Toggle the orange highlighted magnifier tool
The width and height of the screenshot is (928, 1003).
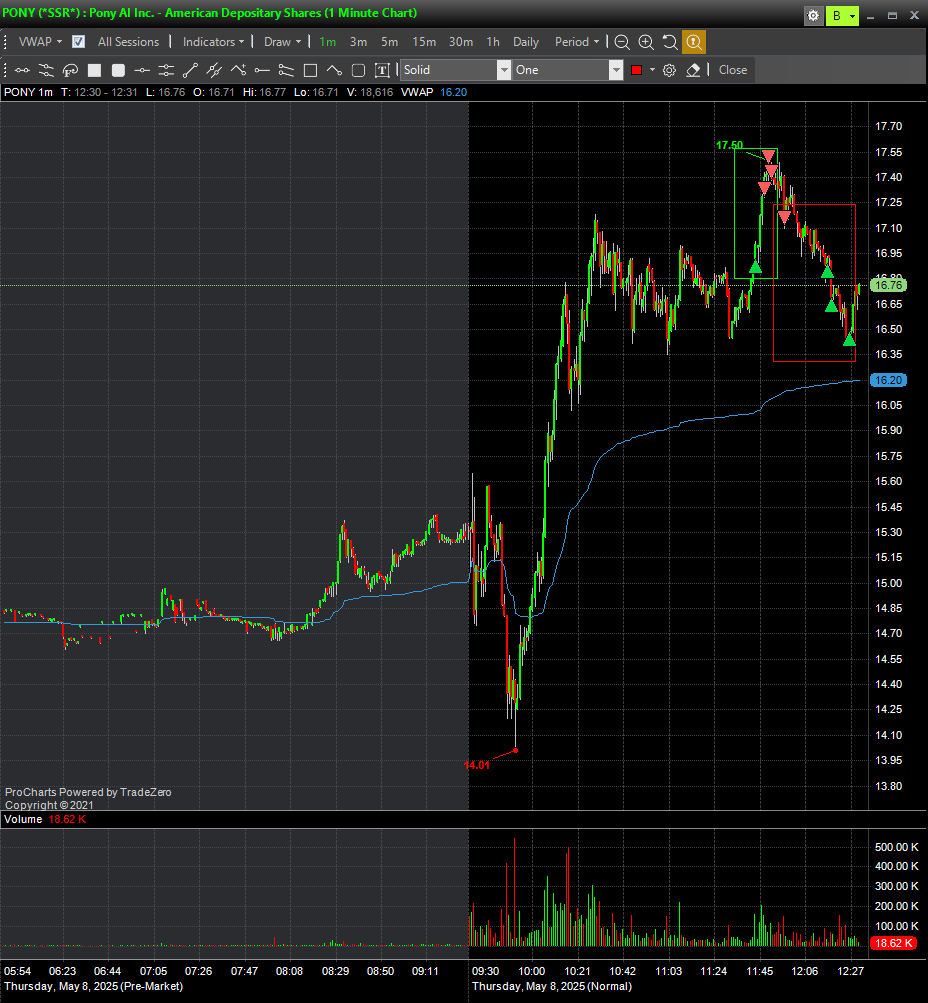(x=694, y=42)
